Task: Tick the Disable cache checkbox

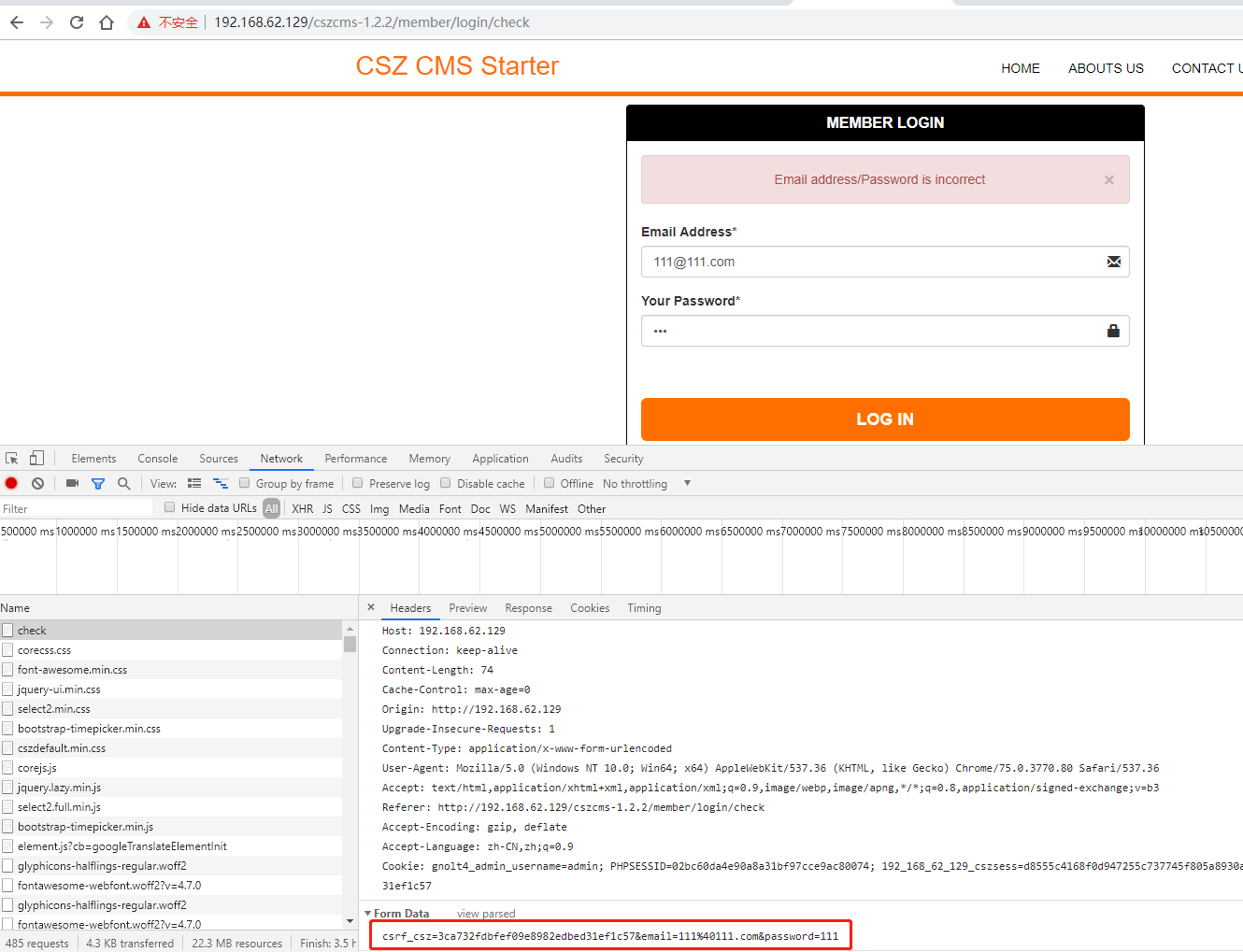Action: click(x=446, y=483)
